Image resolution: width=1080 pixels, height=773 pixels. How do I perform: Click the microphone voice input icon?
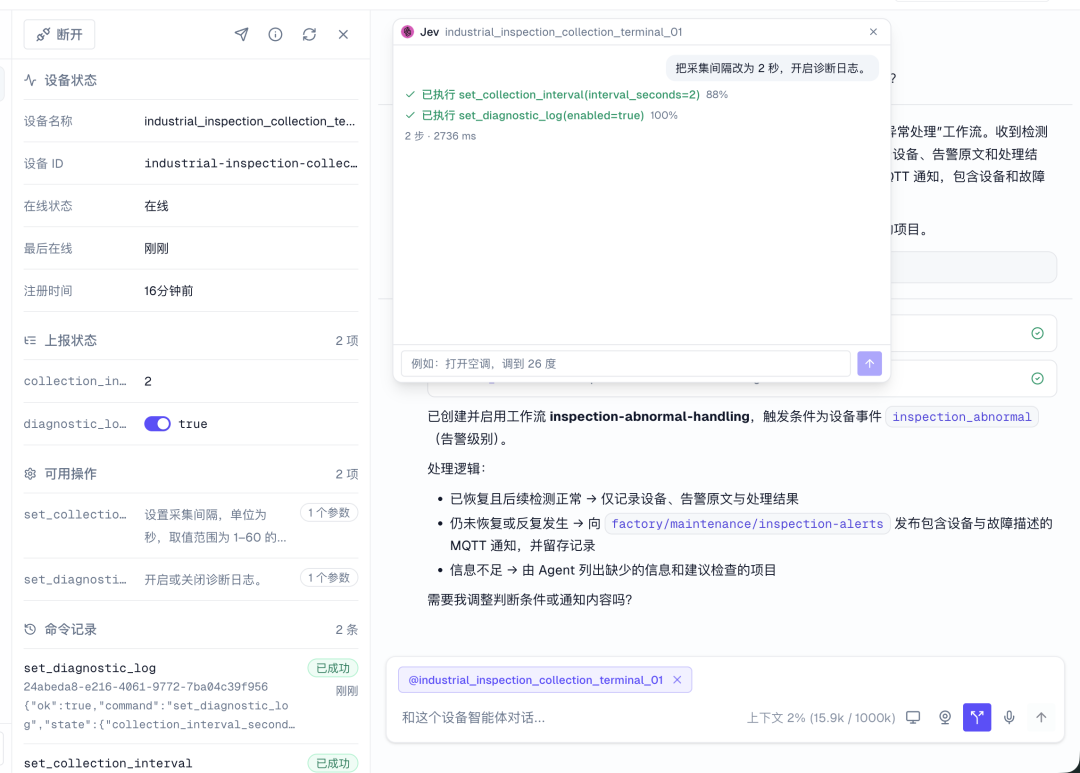point(1009,717)
